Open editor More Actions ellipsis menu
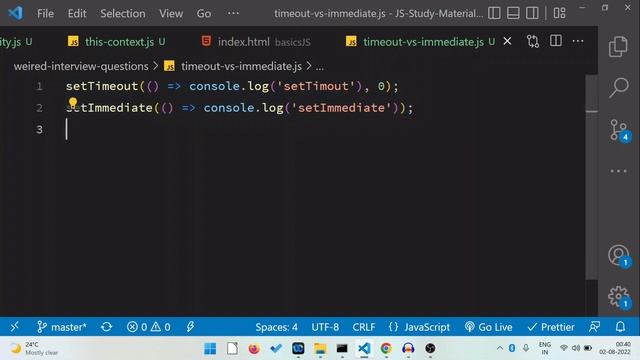 click(x=578, y=41)
